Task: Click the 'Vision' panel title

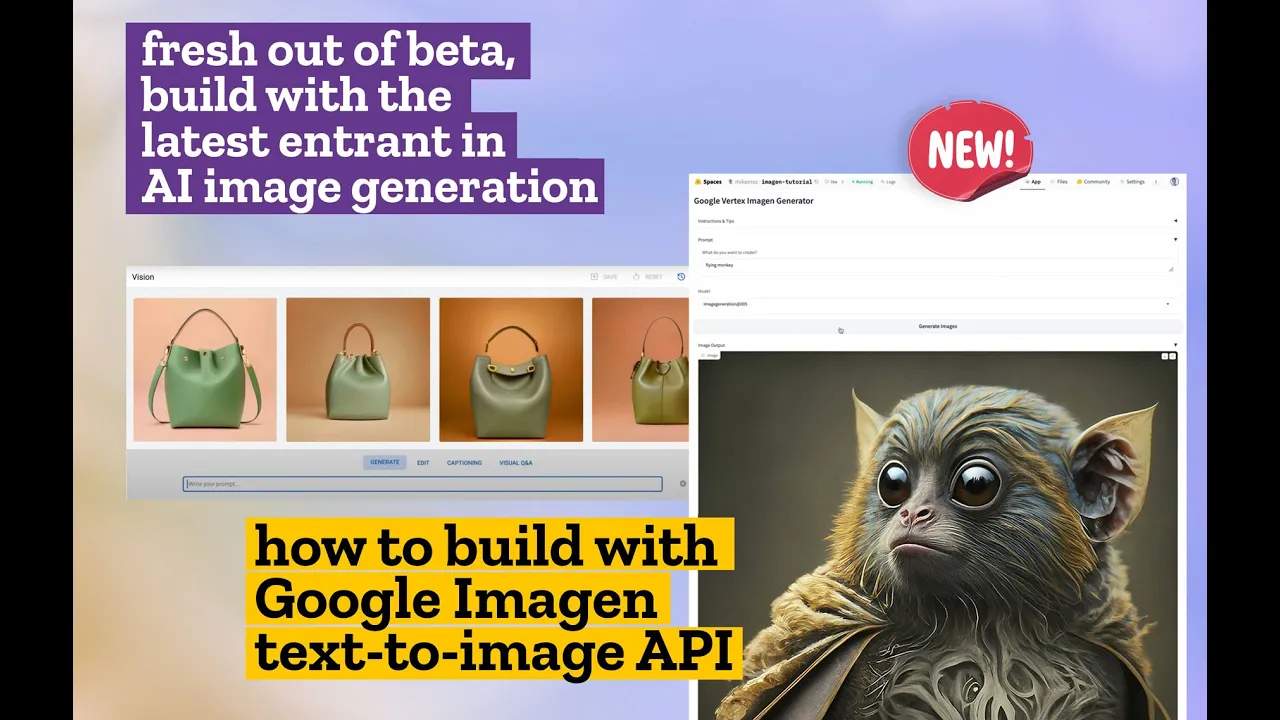Action: (x=143, y=277)
